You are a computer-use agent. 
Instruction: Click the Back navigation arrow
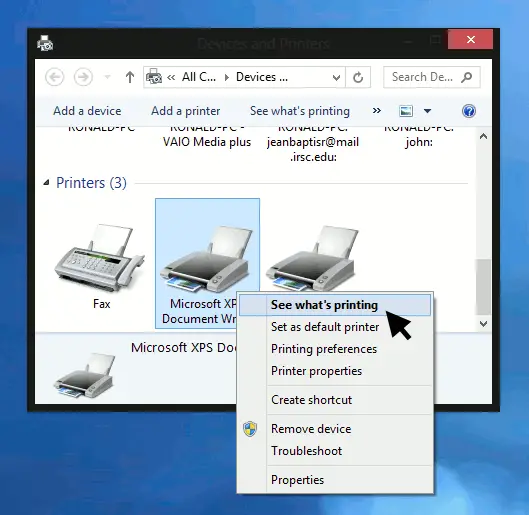[55, 77]
